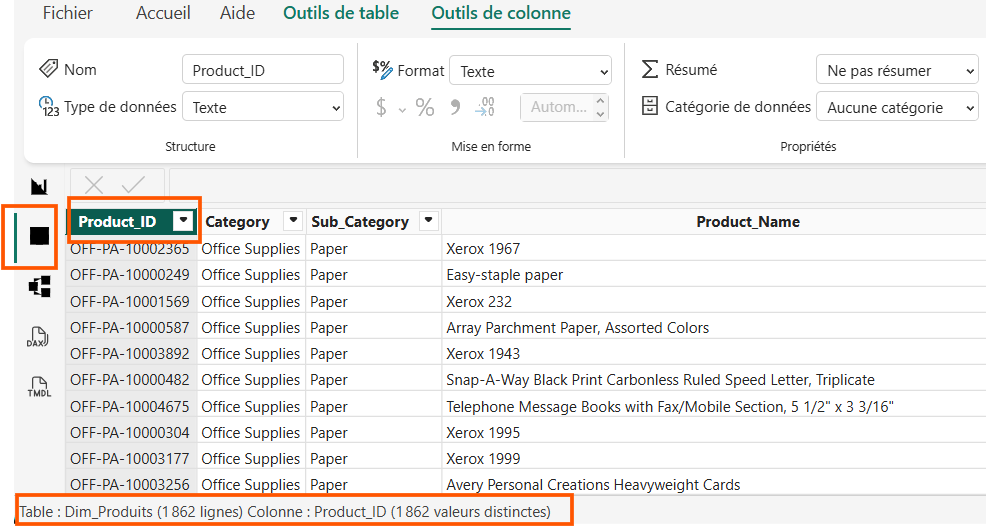Viewport: 986px width, 526px height.
Task: Switch to Outils de colonne tab
Action: coord(501,13)
